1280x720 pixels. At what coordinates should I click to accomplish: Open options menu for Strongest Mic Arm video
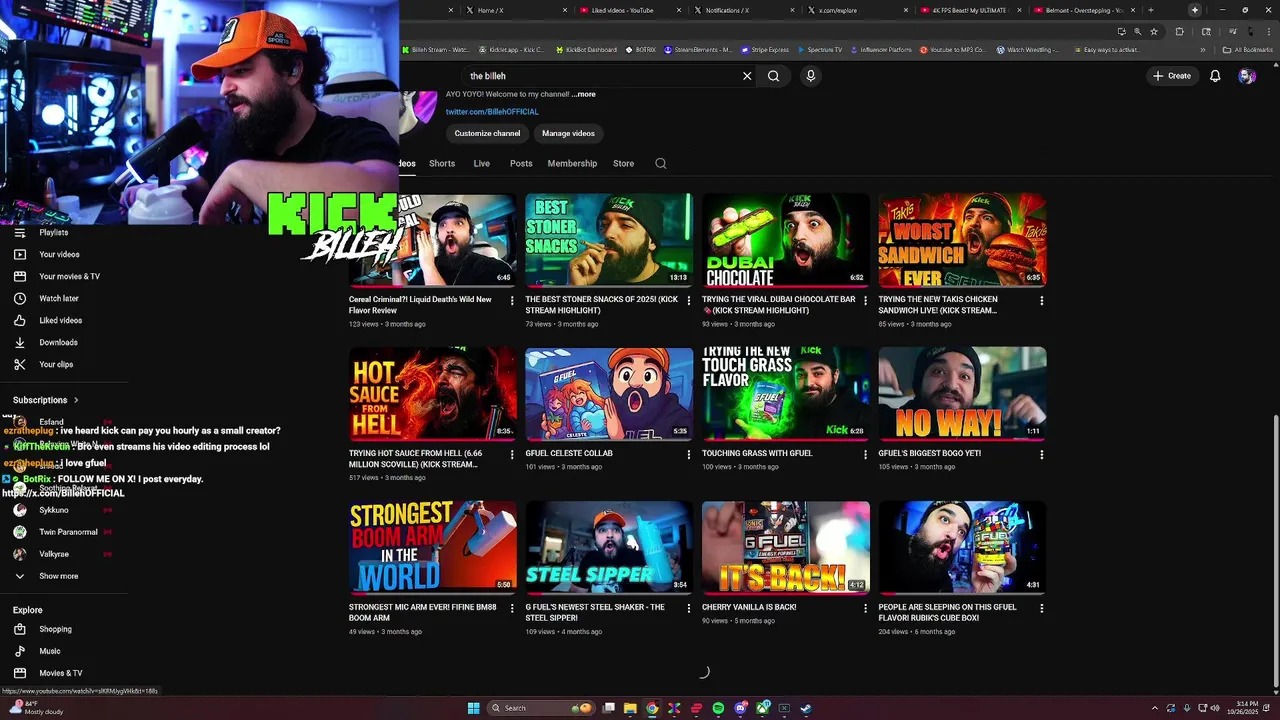[x=512, y=608]
